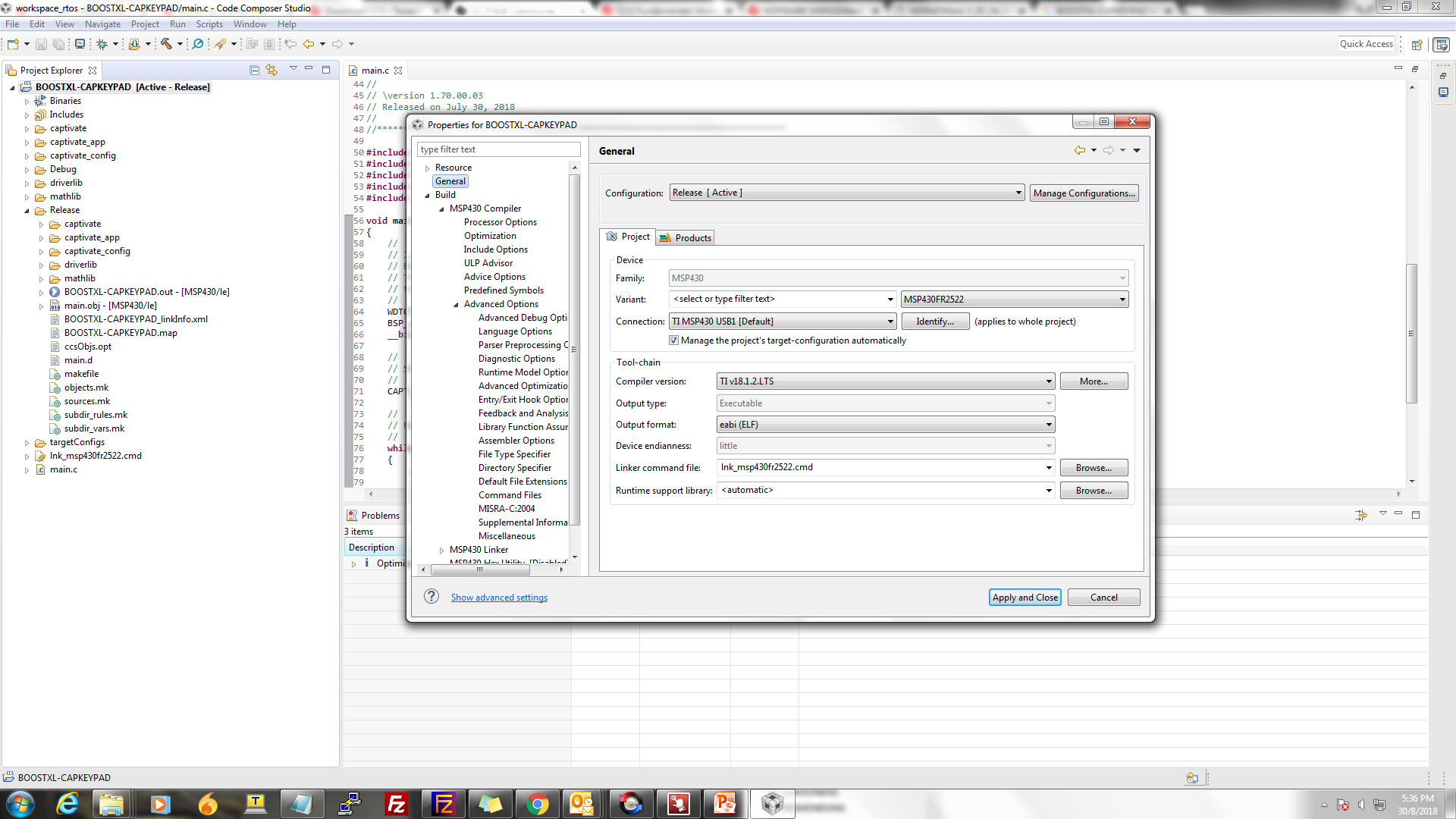Viewport: 1456px width, 819px height.
Task: Click Manage Configurations button
Action: (1084, 193)
